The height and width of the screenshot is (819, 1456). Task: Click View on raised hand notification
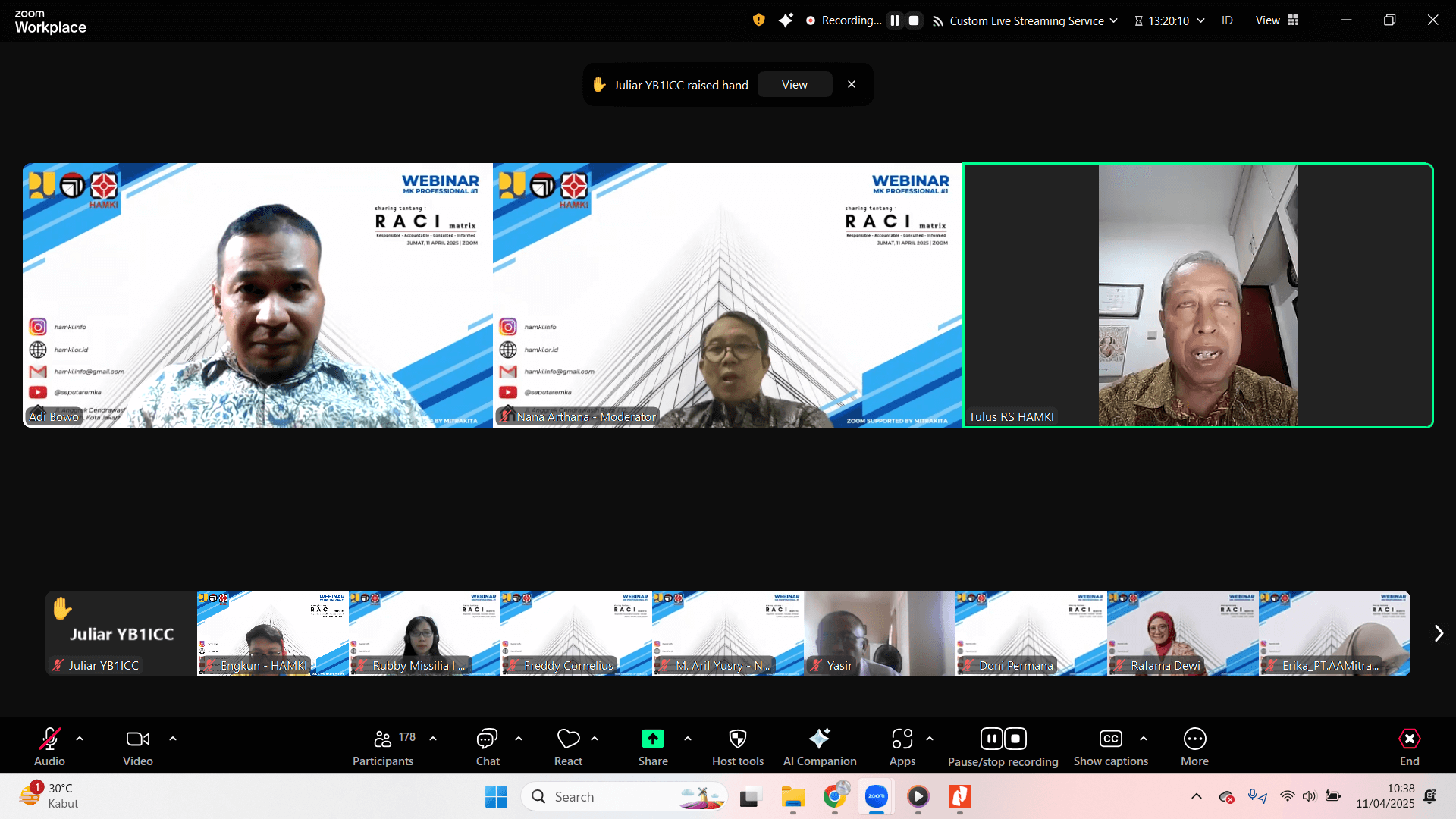click(794, 85)
